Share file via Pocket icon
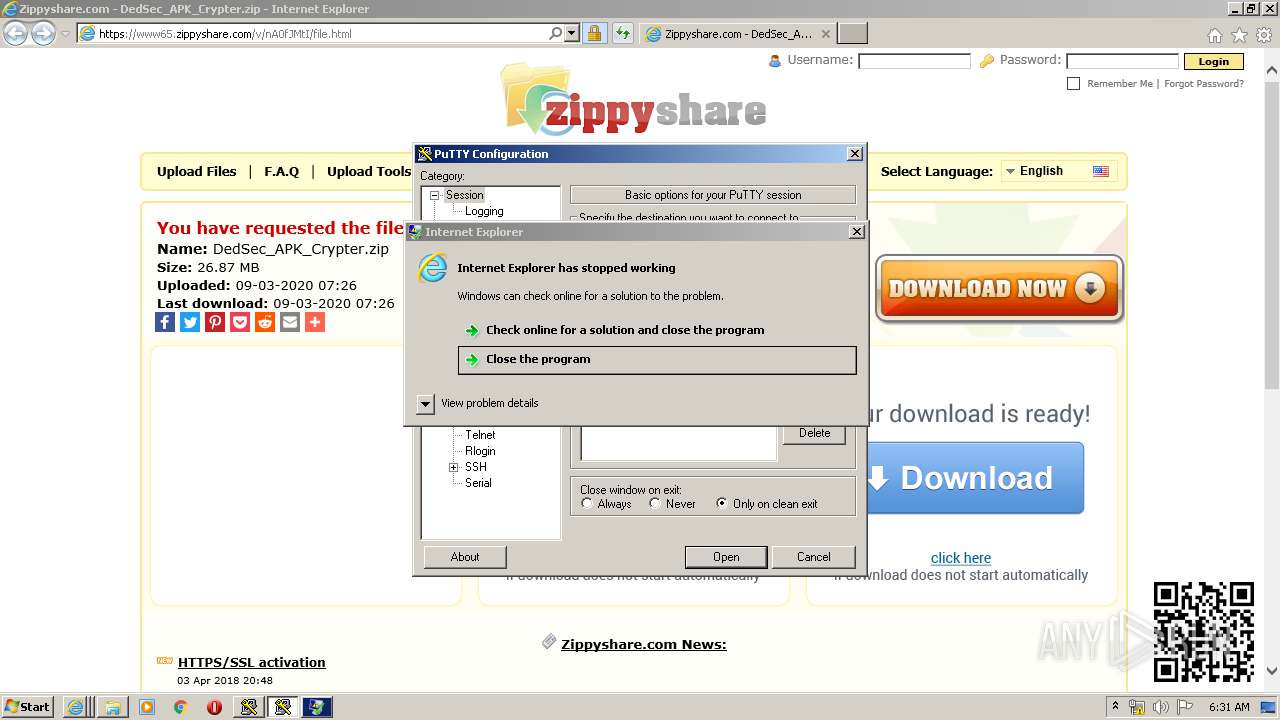Image resolution: width=1280 pixels, height=720 pixels. [x=240, y=322]
